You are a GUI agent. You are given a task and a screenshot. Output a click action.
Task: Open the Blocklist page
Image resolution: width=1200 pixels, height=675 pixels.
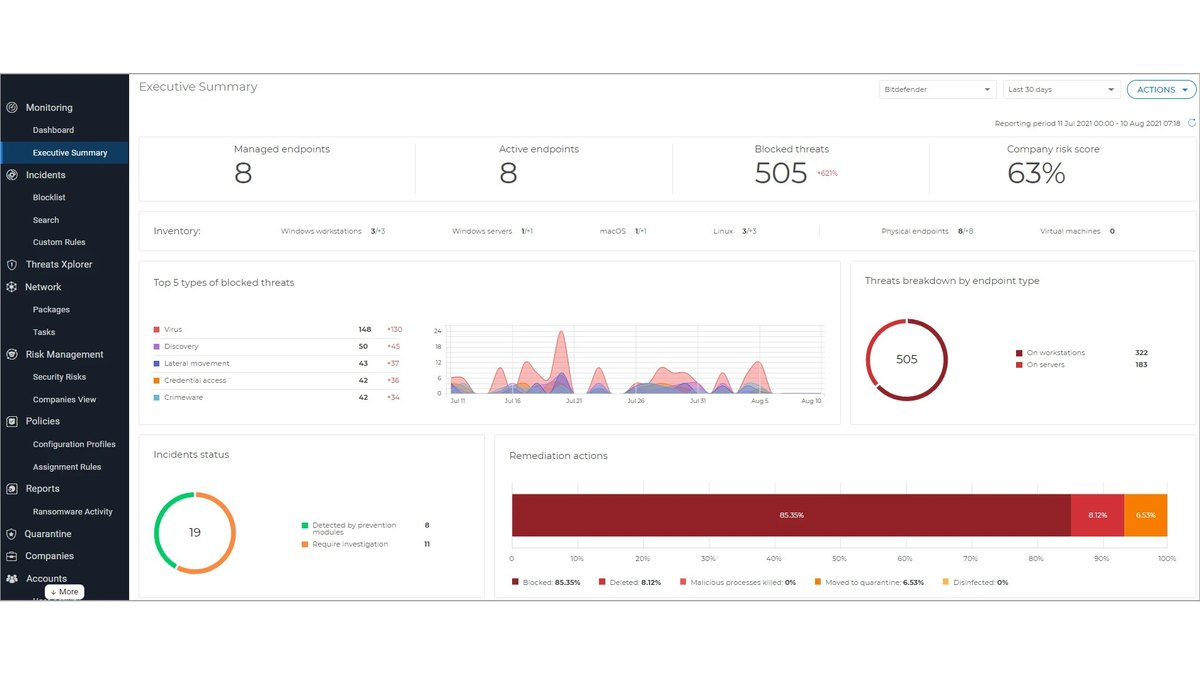pos(49,197)
